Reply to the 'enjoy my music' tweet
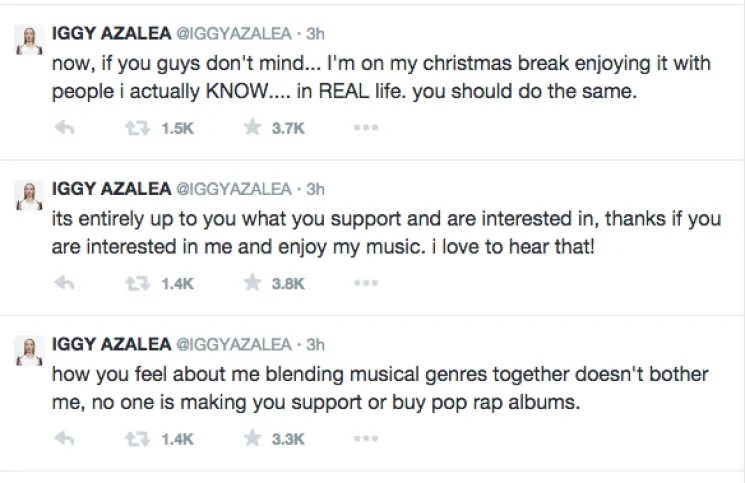 tap(65, 284)
